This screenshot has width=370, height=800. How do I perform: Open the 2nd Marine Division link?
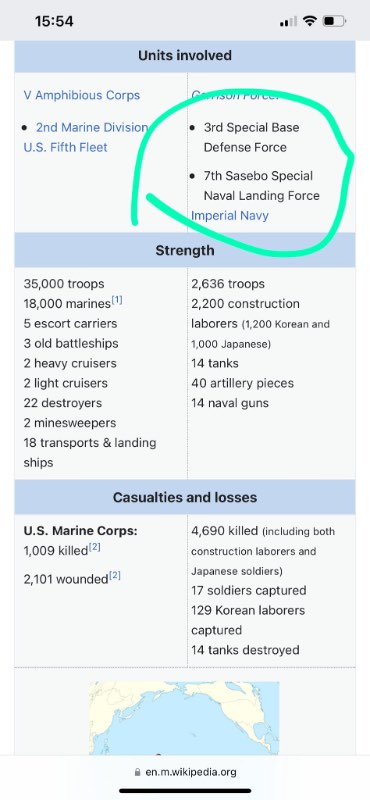point(92,127)
